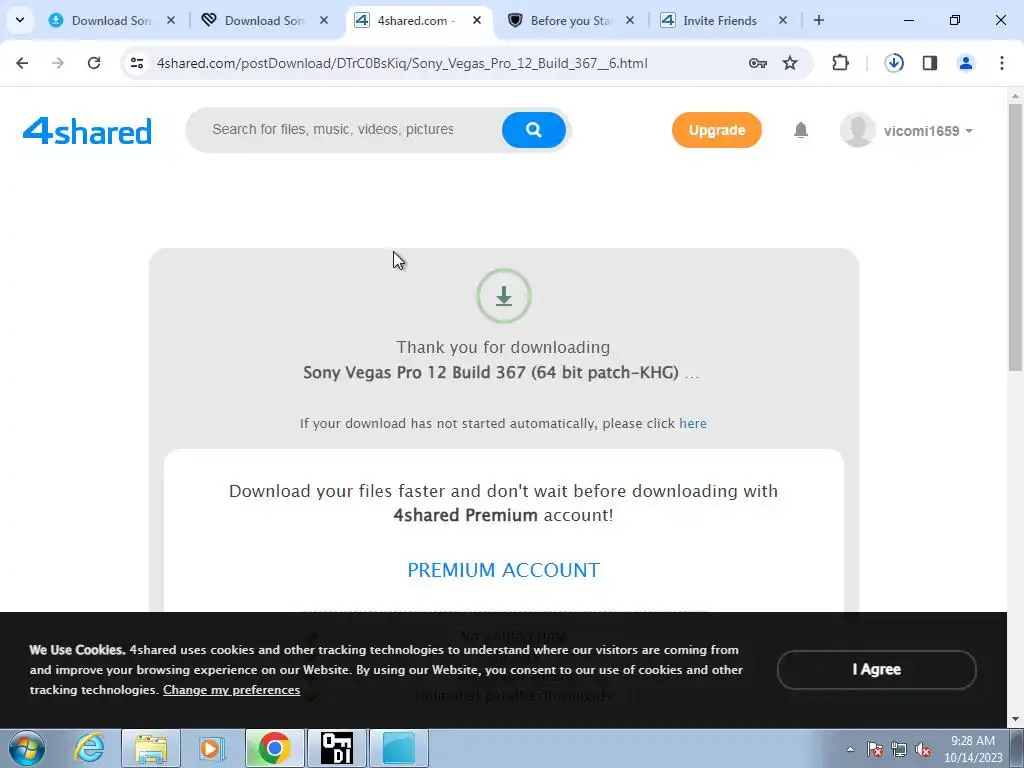Open the tab search chevron dropdown

coord(20,20)
